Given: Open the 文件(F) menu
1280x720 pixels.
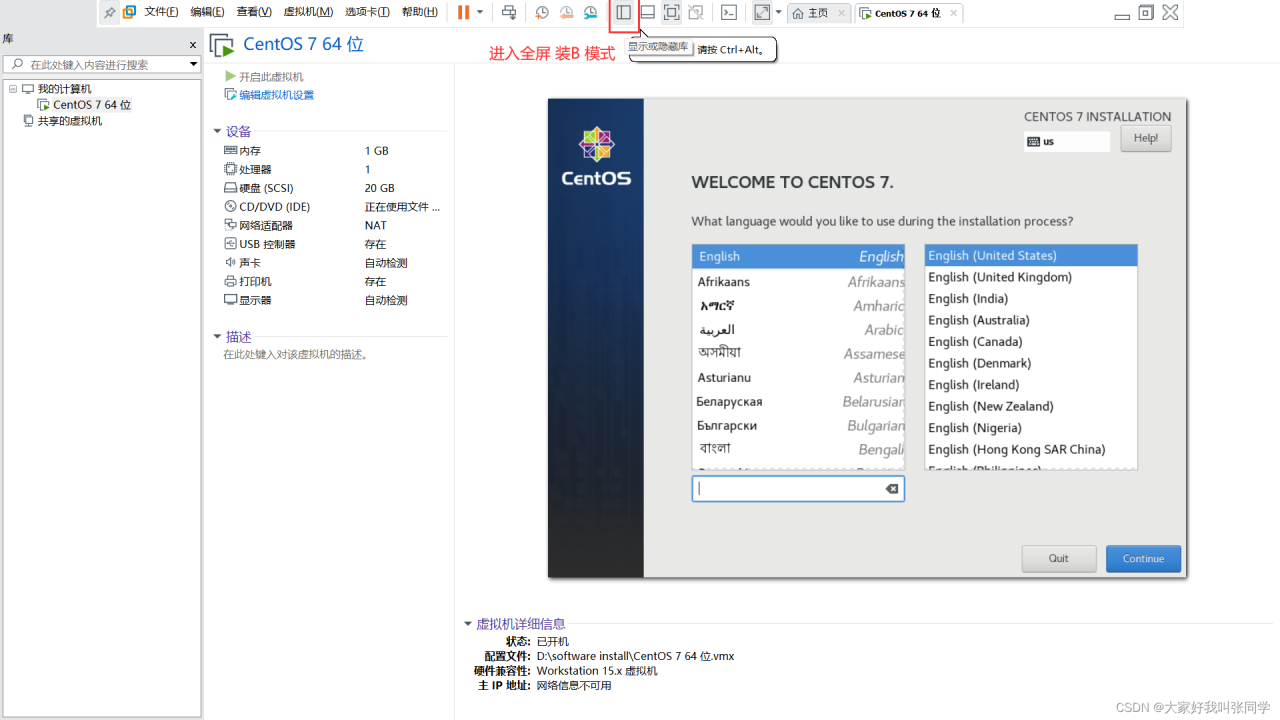Looking at the screenshot, I should coord(161,12).
